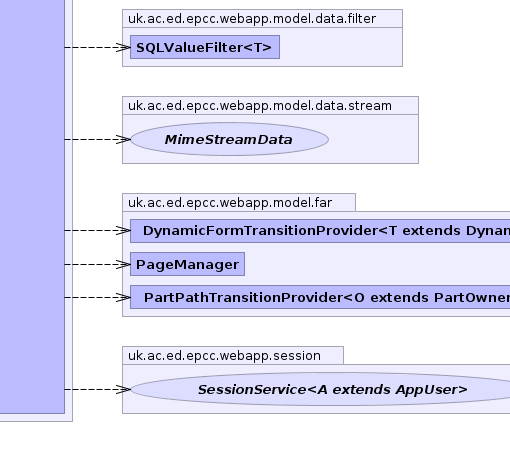
Task: Open the MimeStreamData interface ellipse
Action: [229, 139]
